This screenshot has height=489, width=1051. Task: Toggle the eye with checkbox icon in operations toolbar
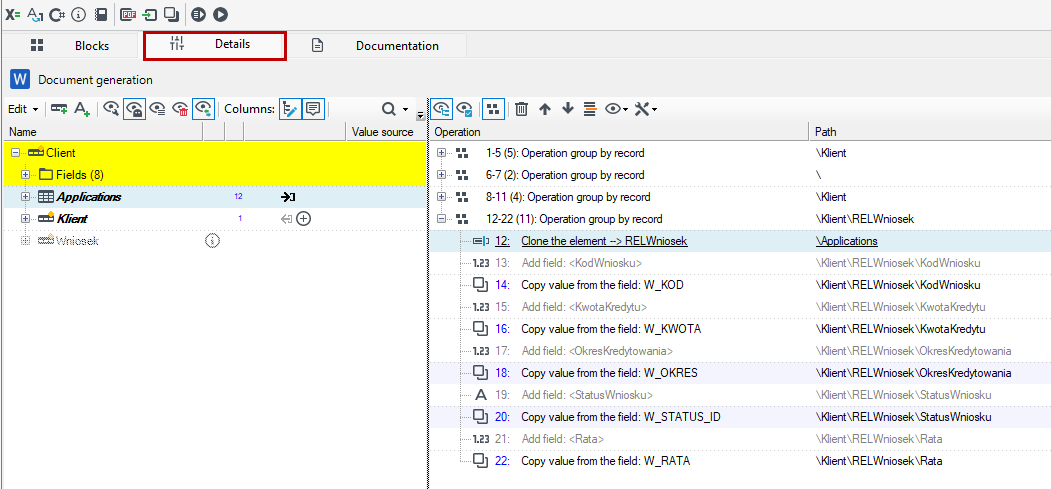click(x=464, y=109)
